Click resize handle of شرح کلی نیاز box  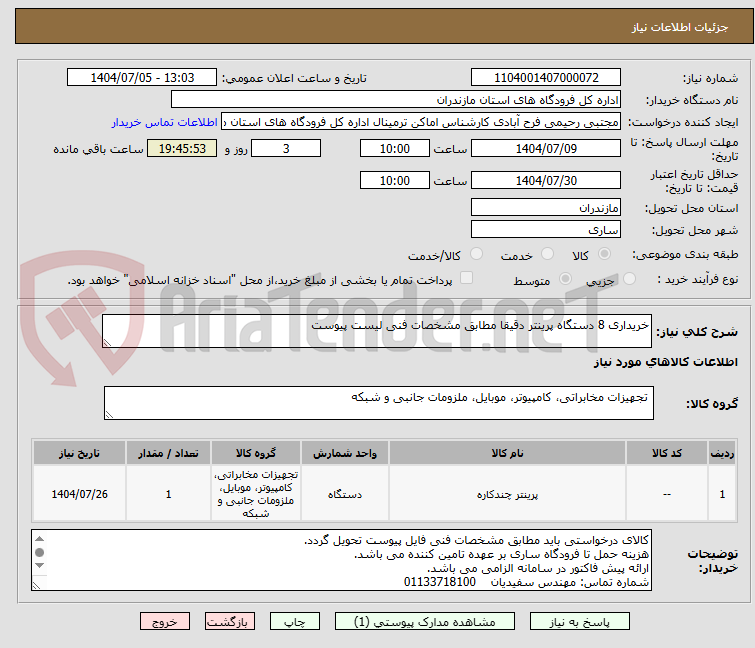[107, 343]
